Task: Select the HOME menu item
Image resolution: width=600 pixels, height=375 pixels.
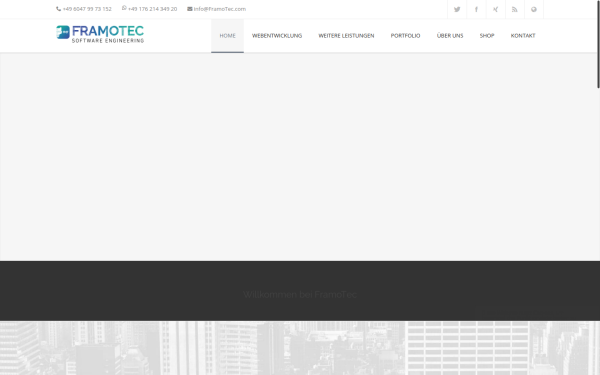Action: [x=227, y=36]
